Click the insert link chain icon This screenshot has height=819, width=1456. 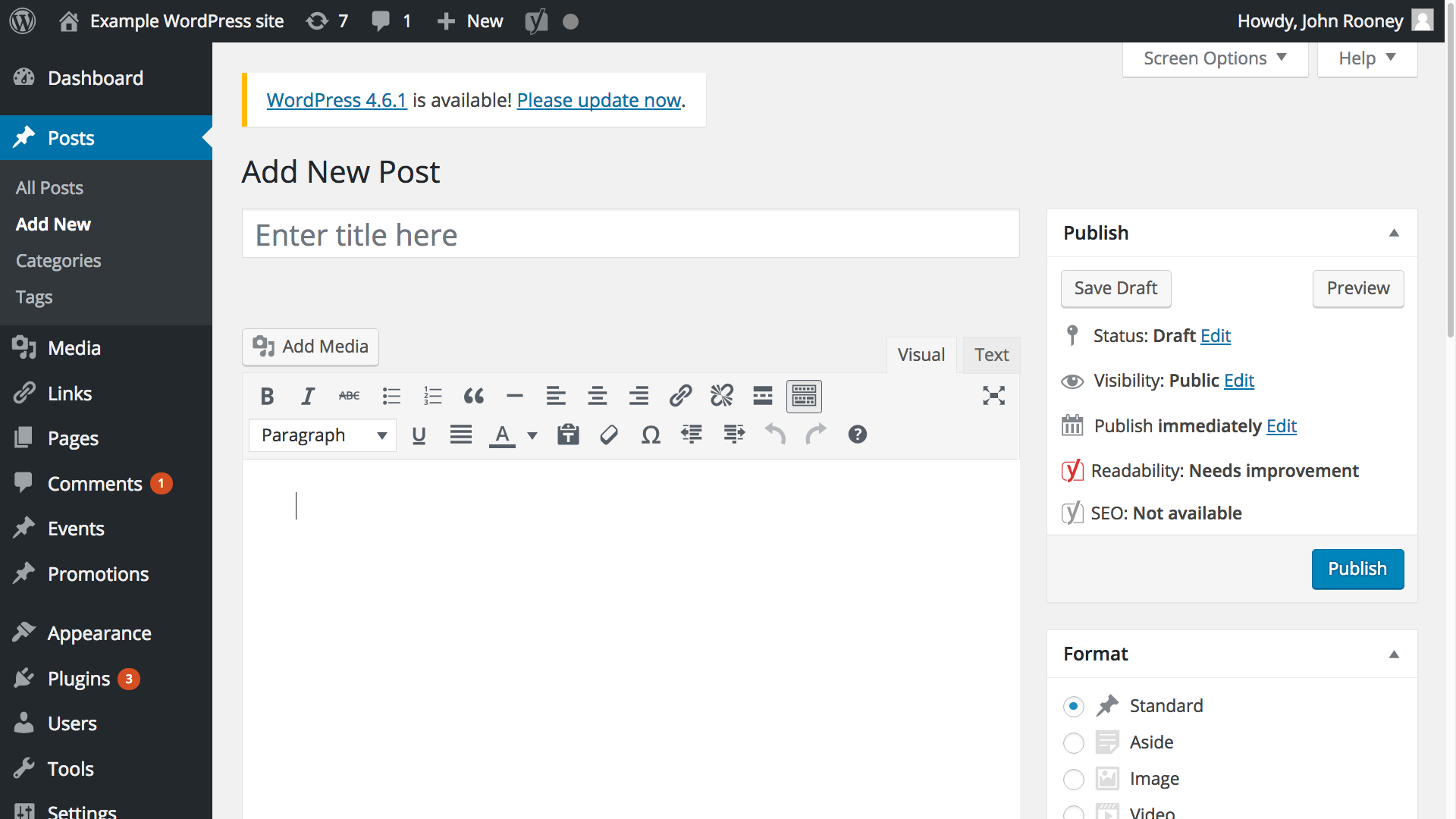680,396
